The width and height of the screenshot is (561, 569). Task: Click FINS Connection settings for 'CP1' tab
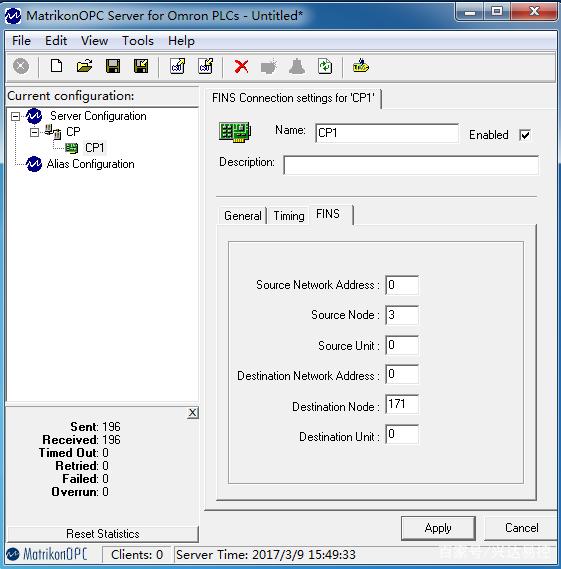tap(293, 98)
